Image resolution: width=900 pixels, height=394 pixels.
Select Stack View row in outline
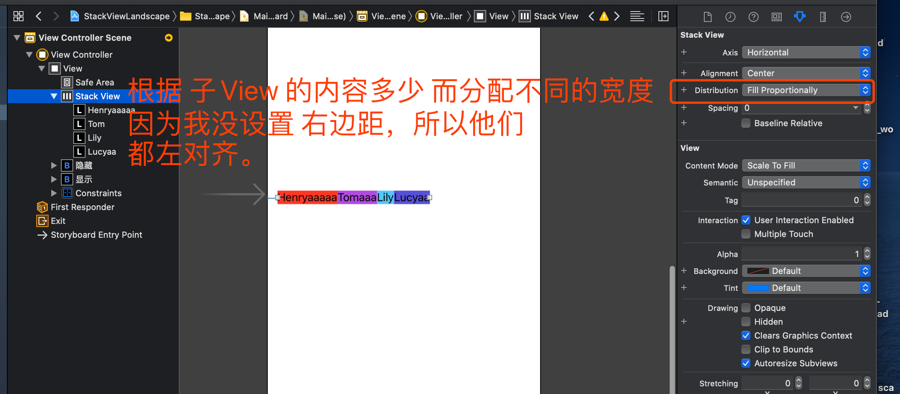coord(94,96)
